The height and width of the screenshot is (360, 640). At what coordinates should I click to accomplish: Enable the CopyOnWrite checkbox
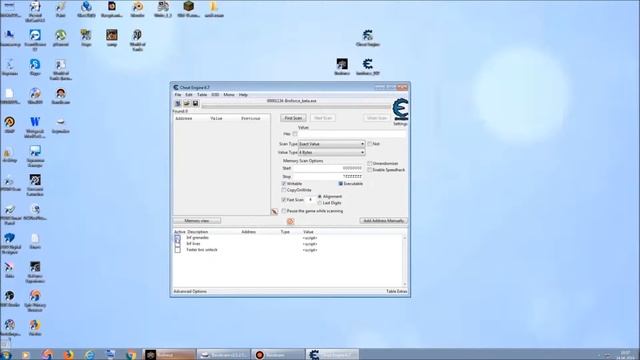[x=284, y=190]
